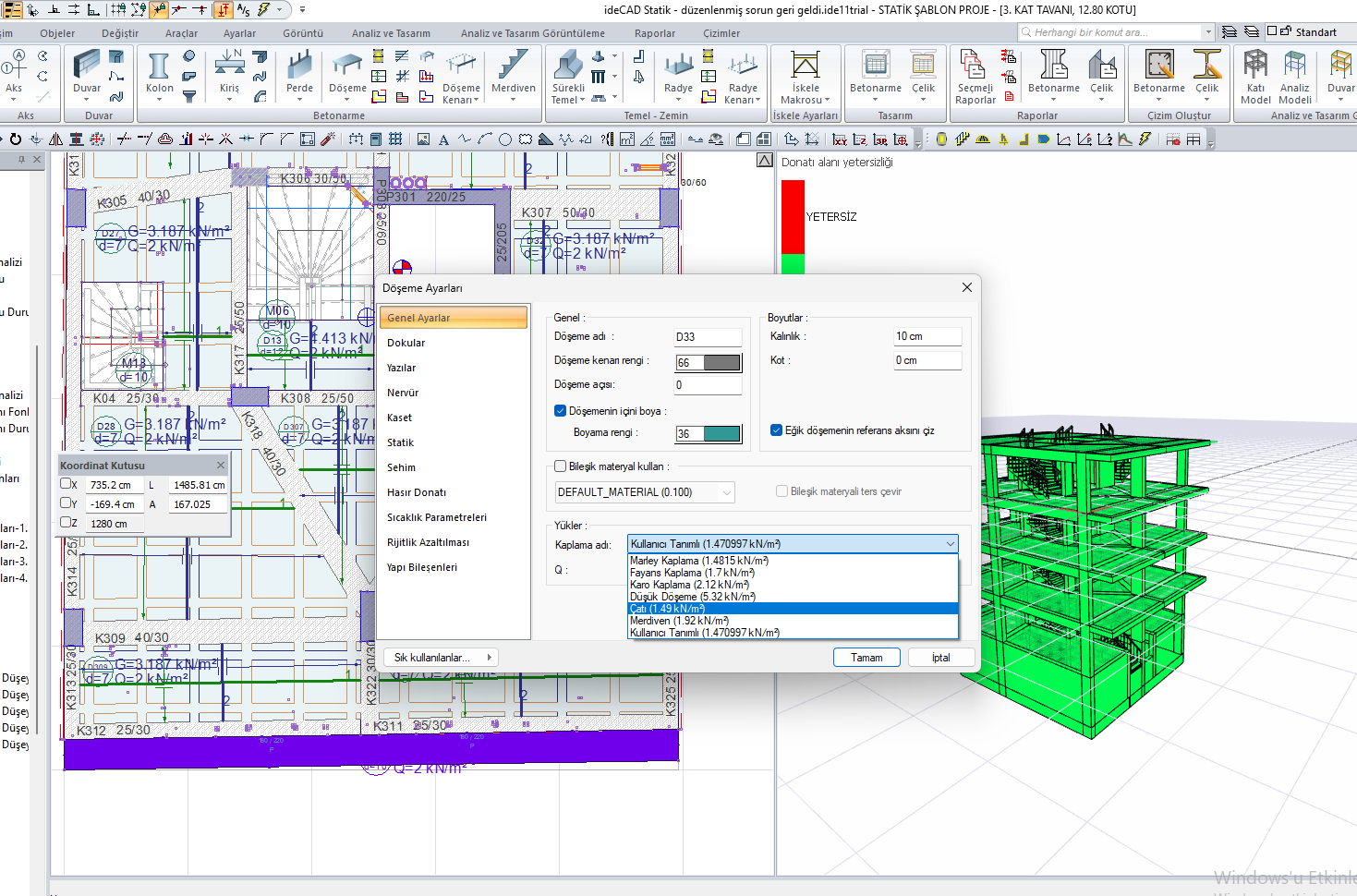
Task: Open Çelik in the Tasarım group
Action: pos(924,74)
